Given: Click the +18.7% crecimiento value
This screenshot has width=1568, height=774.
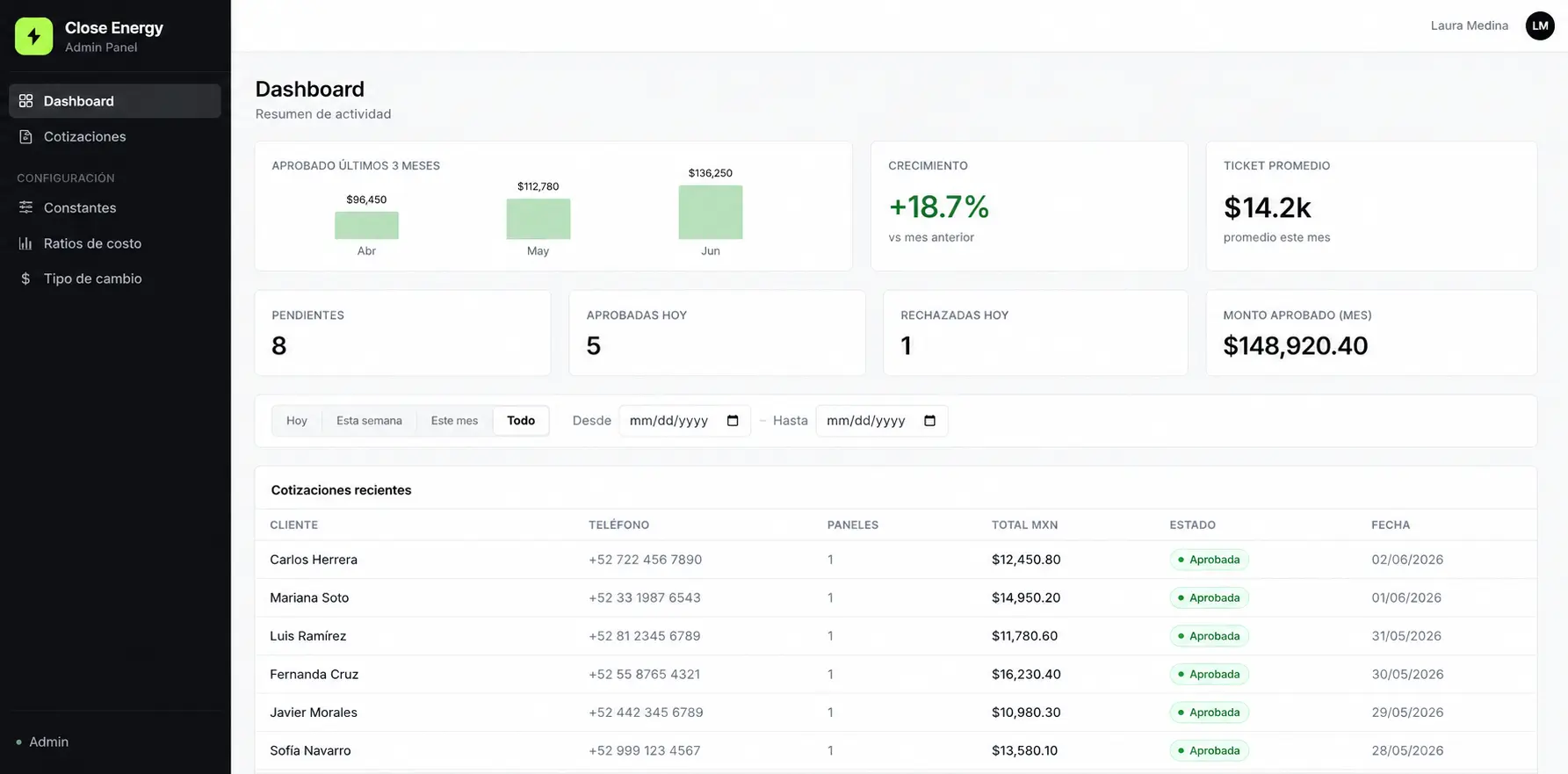Looking at the screenshot, I should (938, 207).
